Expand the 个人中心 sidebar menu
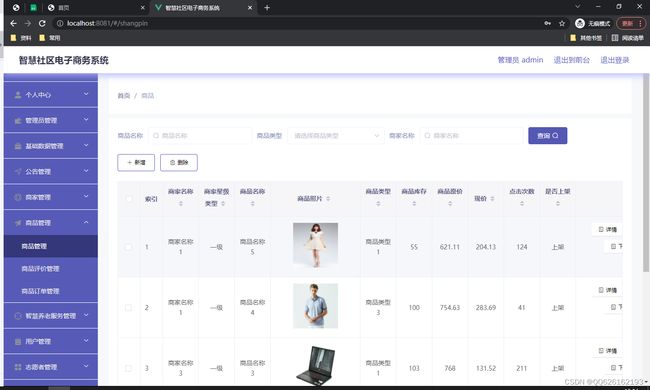The width and height of the screenshot is (650, 390). click(x=51, y=94)
